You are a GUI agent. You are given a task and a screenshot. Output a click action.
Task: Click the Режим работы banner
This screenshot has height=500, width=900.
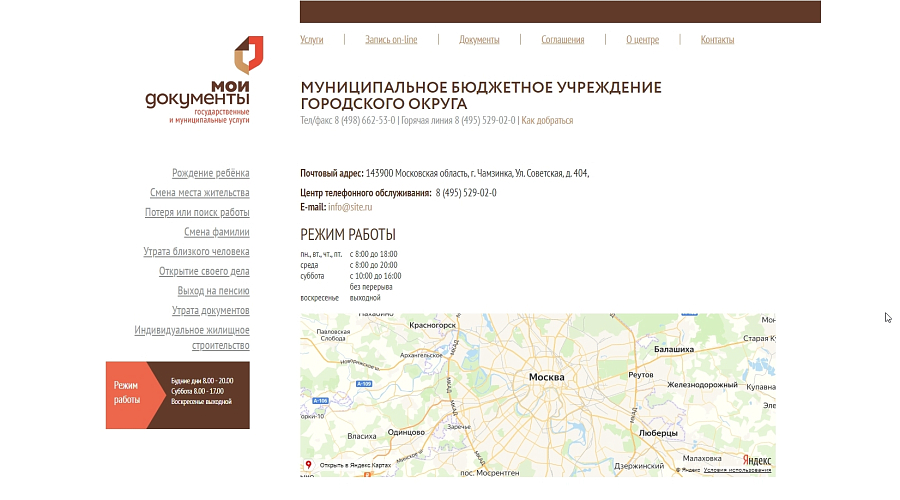coord(178,395)
